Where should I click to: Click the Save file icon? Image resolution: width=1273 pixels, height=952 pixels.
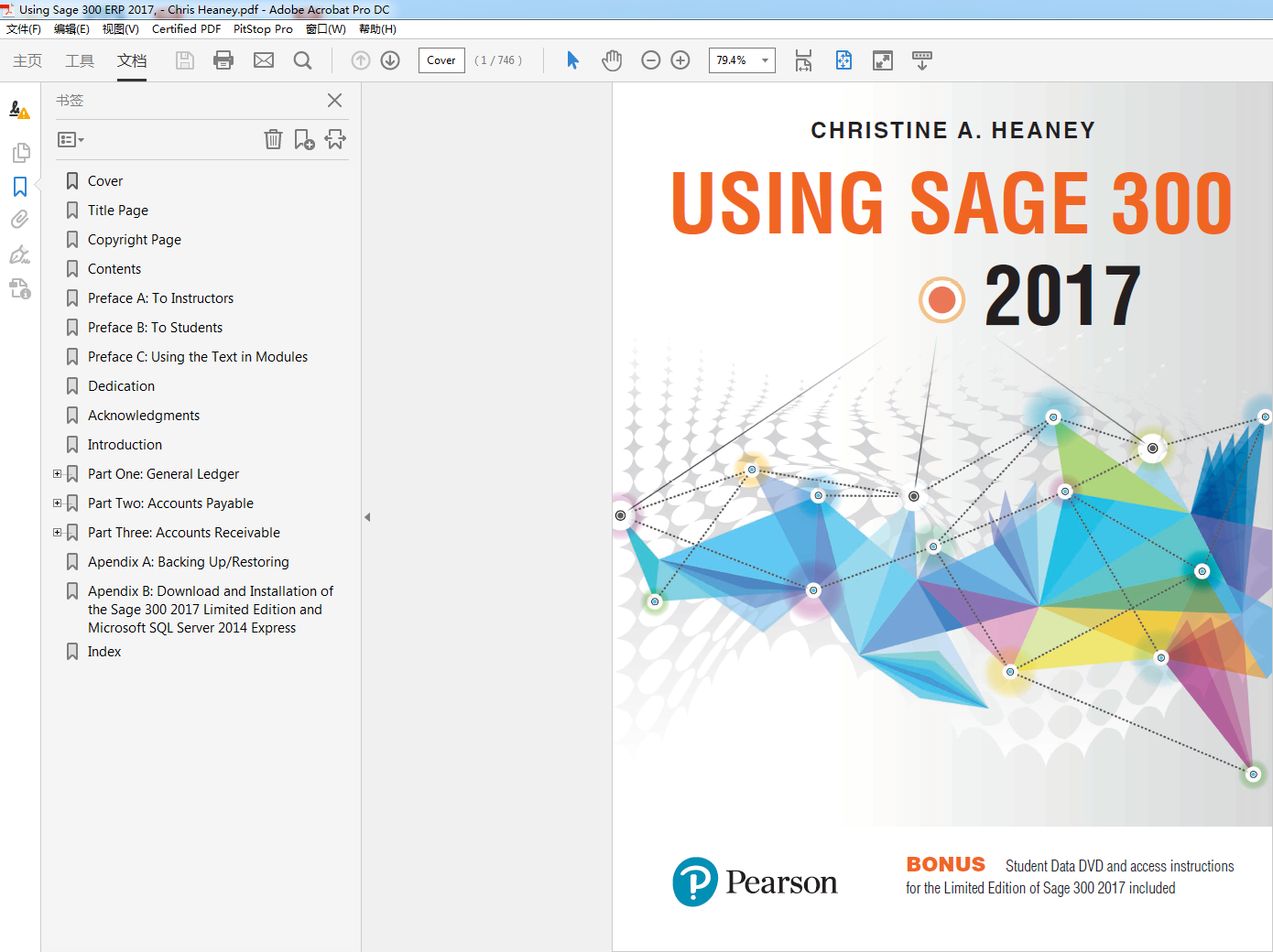tap(185, 60)
